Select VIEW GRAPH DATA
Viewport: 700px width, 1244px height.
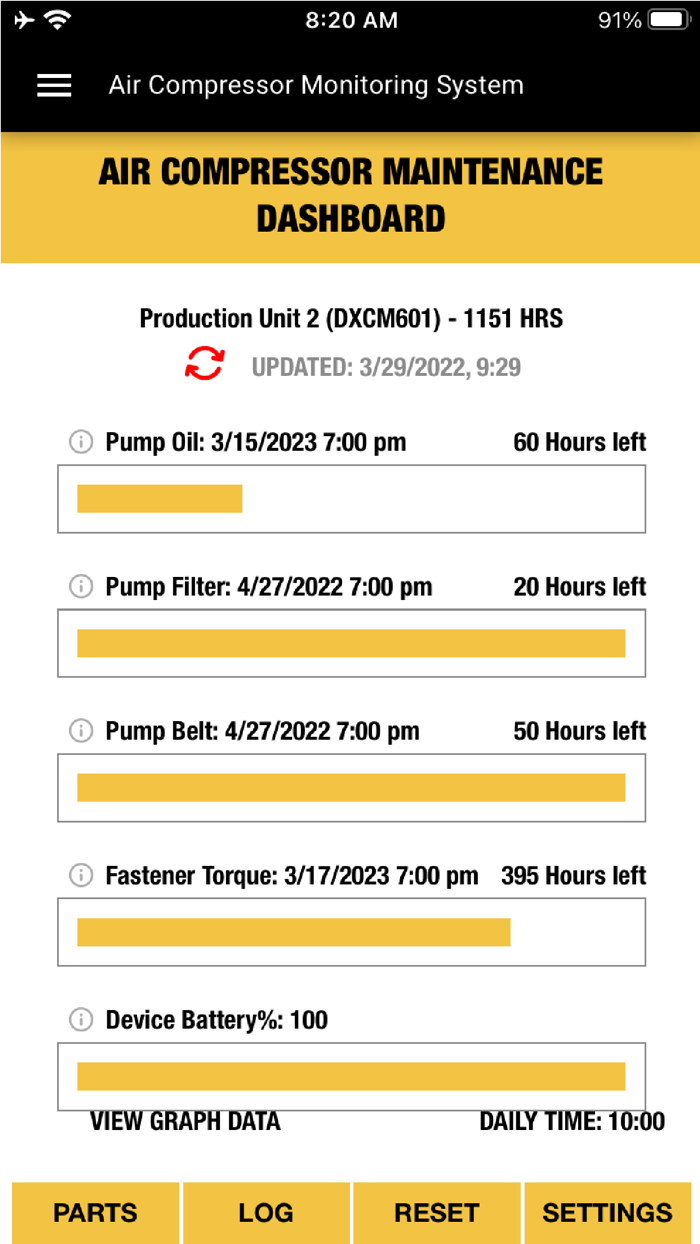point(185,1121)
